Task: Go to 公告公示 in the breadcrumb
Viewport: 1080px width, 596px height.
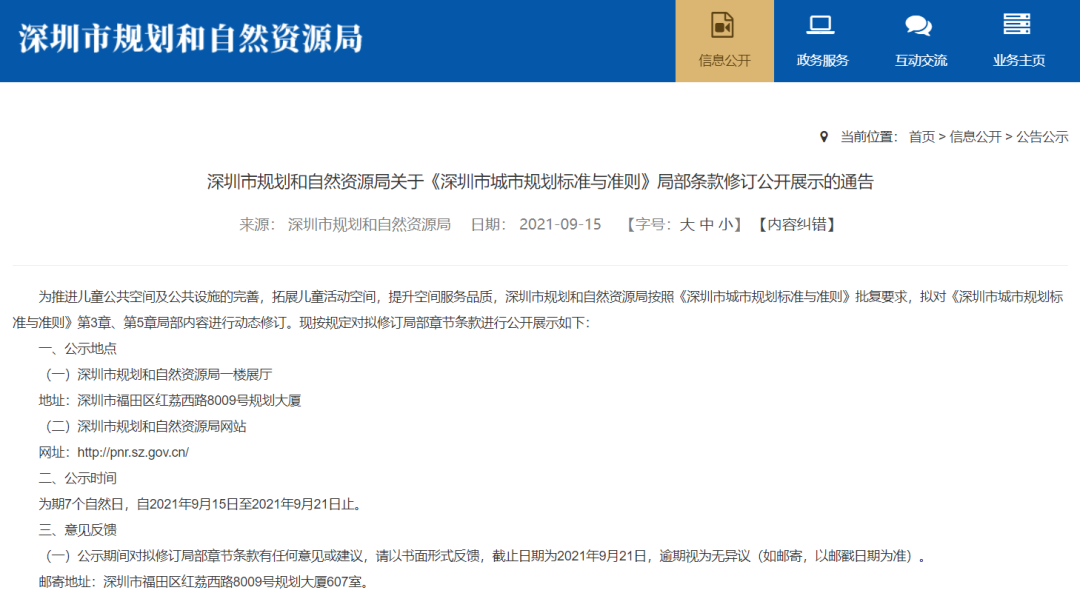Action: (1042, 137)
